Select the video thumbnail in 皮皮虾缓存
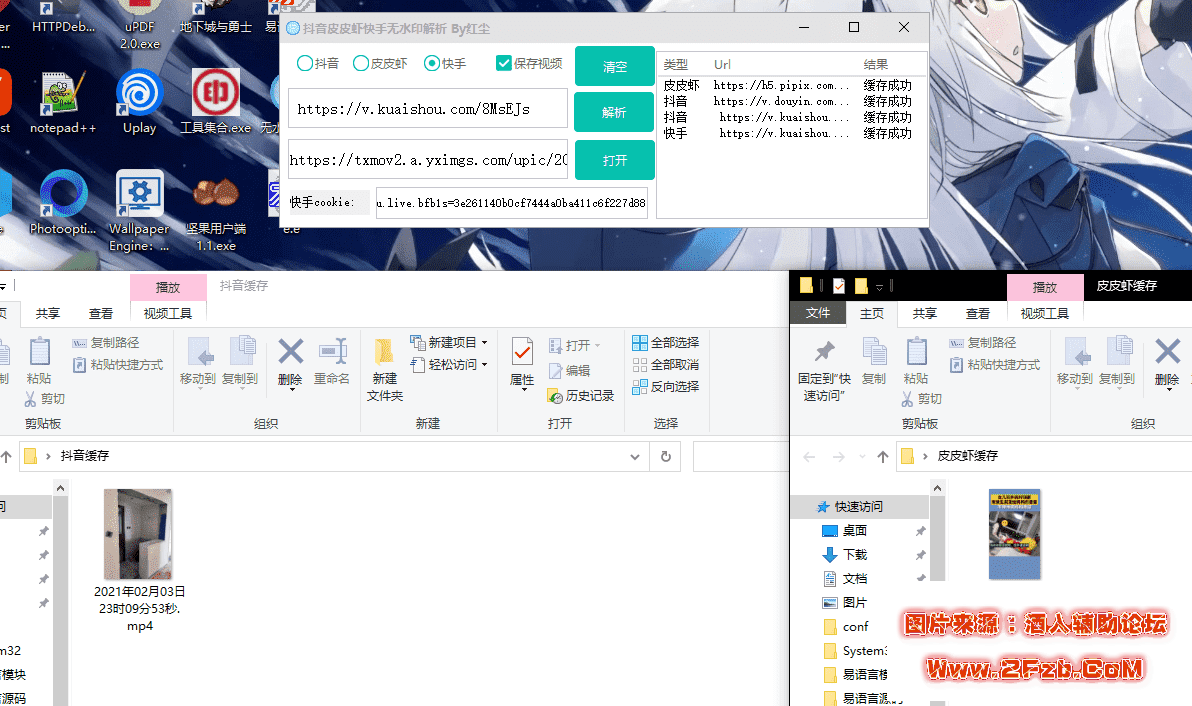 (x=1014, y=534)
